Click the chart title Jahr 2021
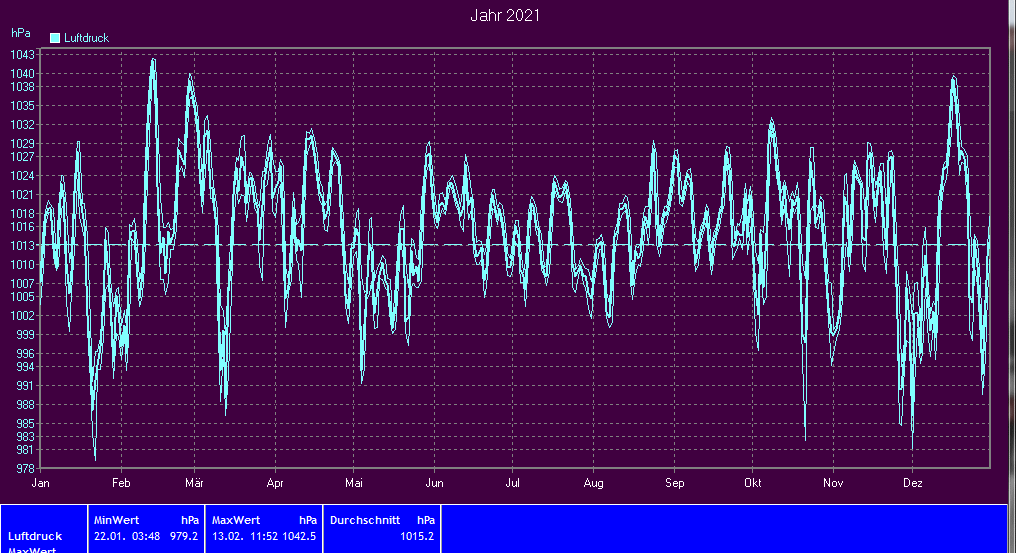This screenshot has height=553, width=1016. coord(507,16)
